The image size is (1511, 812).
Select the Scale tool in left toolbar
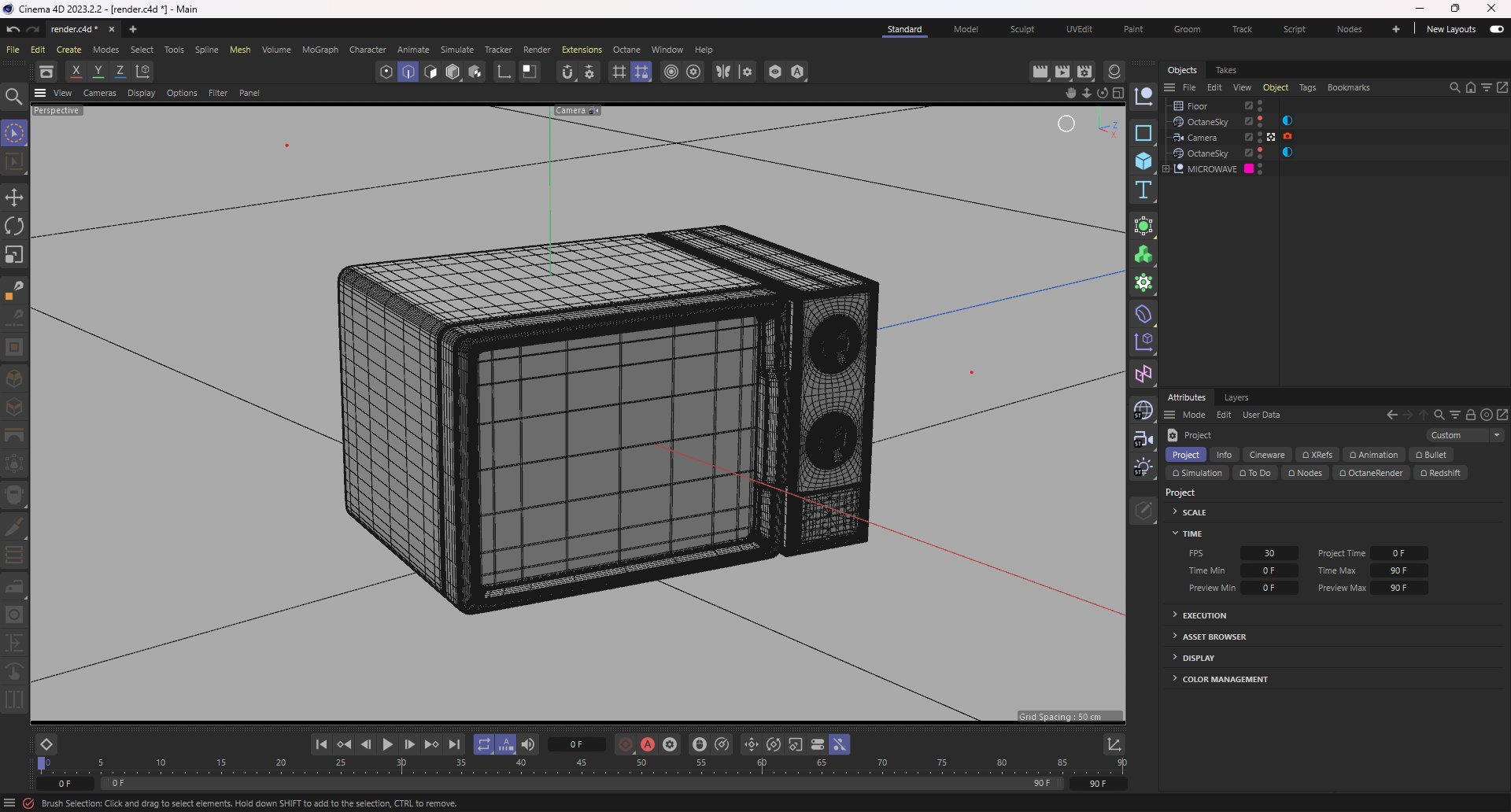pos(14,254)
